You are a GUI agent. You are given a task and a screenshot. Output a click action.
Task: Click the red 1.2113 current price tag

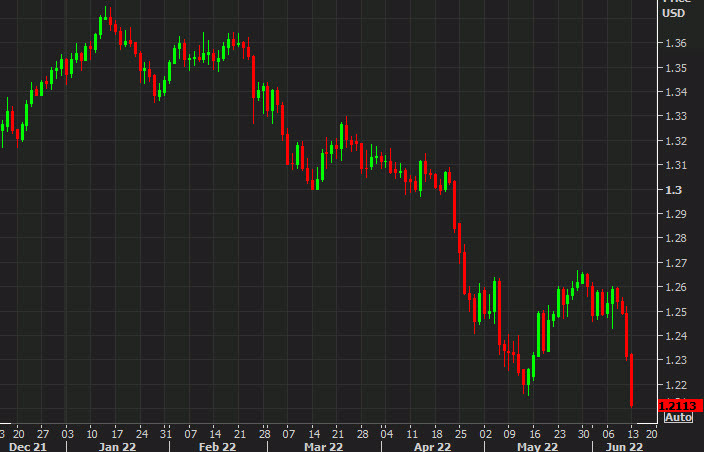tap(678, 405)
